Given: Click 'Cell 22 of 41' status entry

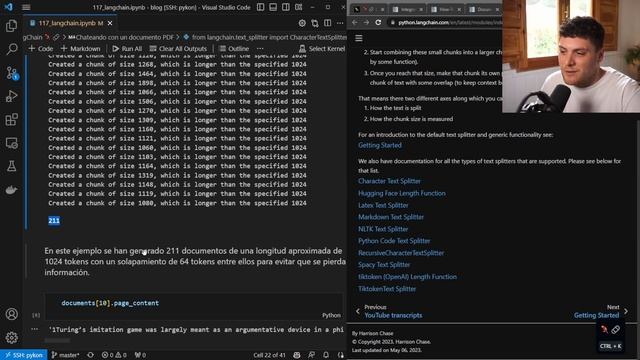Looking at the screenshot, I should (x=269, y=355).
